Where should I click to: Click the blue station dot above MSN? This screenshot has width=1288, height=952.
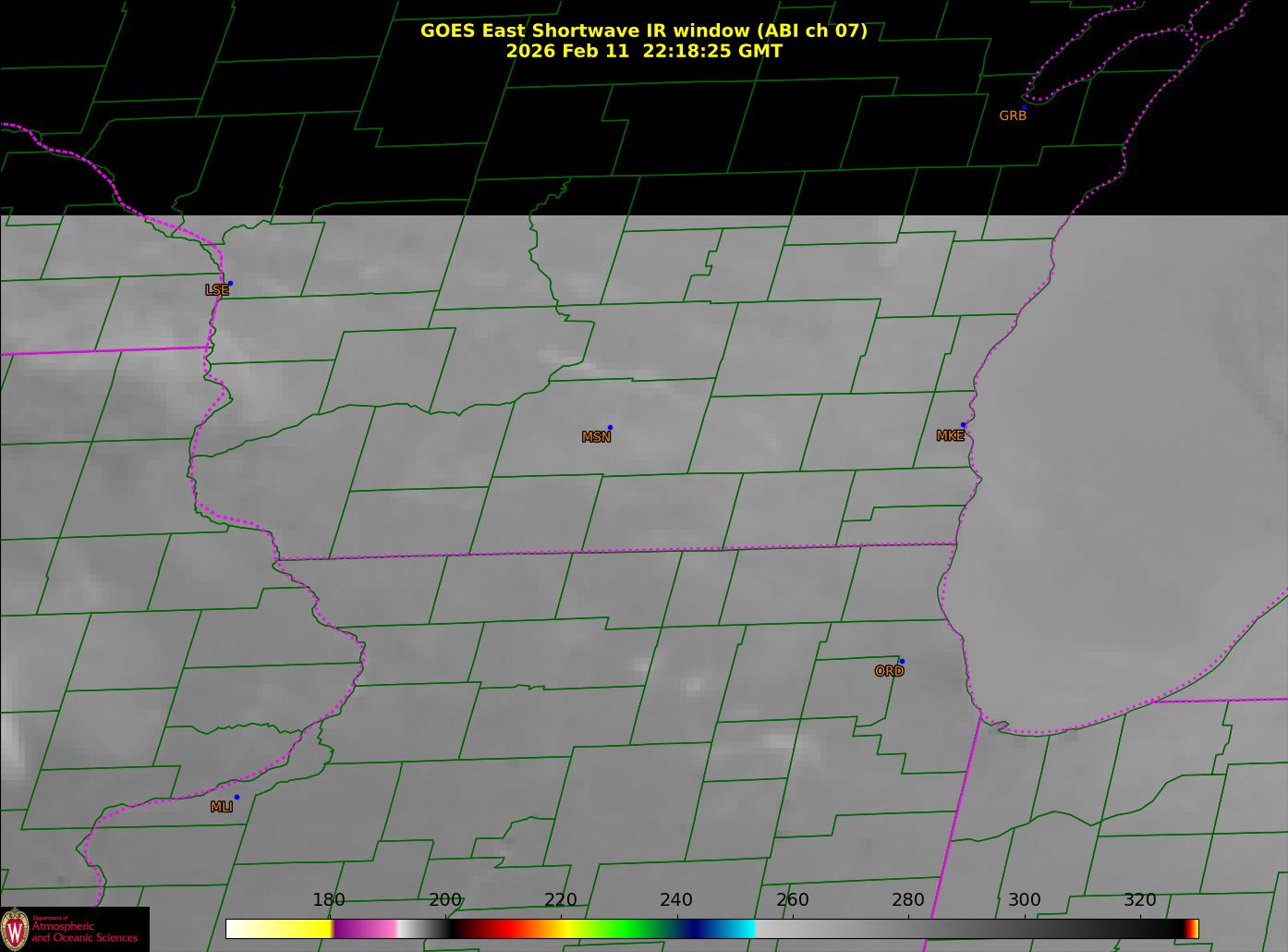click(x=610, y=428)
